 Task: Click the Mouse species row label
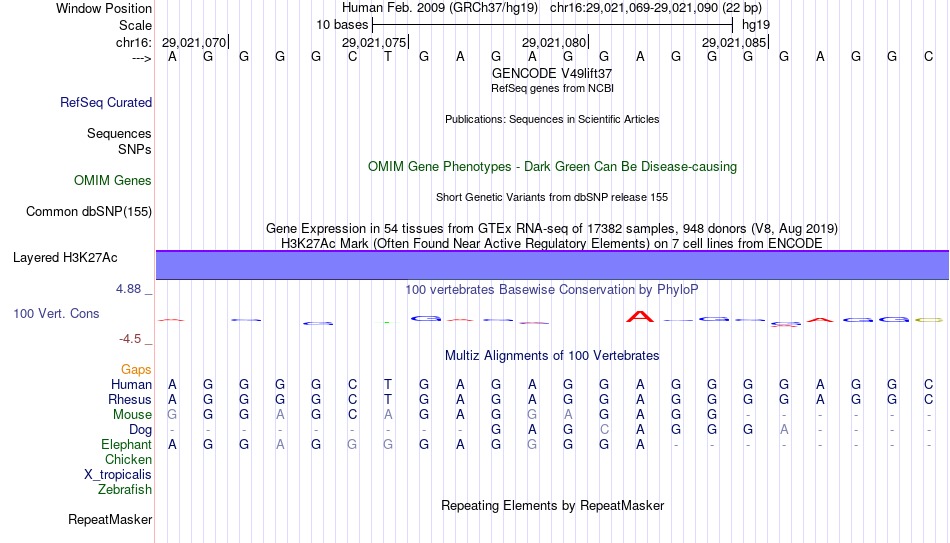tap(132, 415)
